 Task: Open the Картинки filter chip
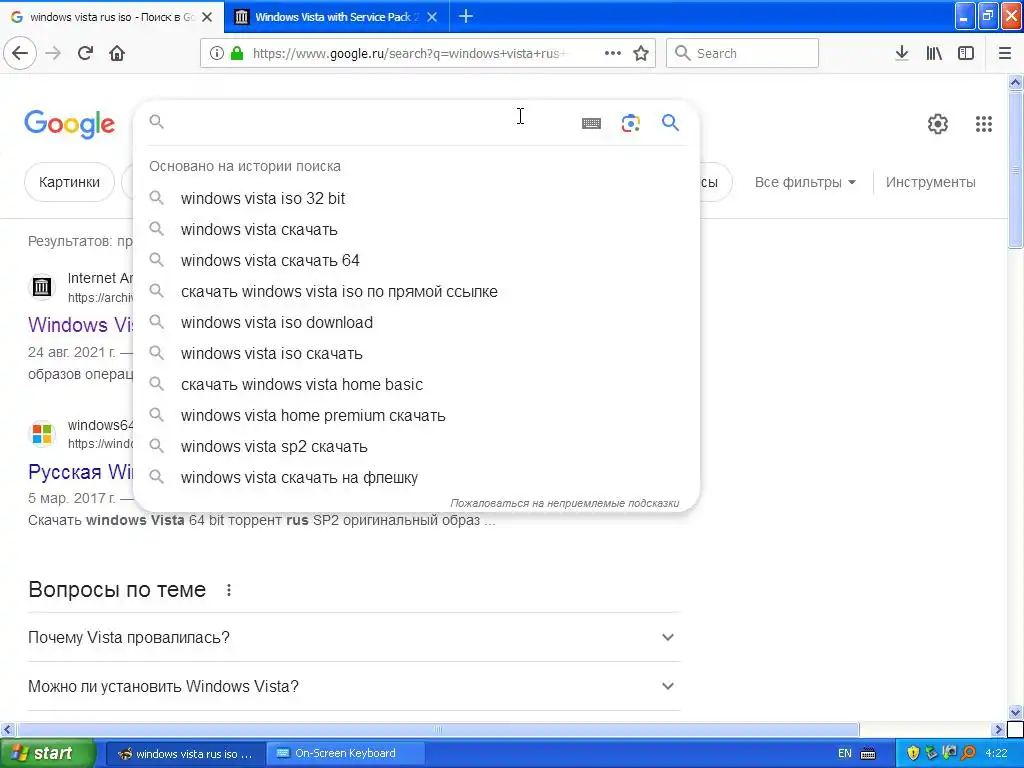69,182
